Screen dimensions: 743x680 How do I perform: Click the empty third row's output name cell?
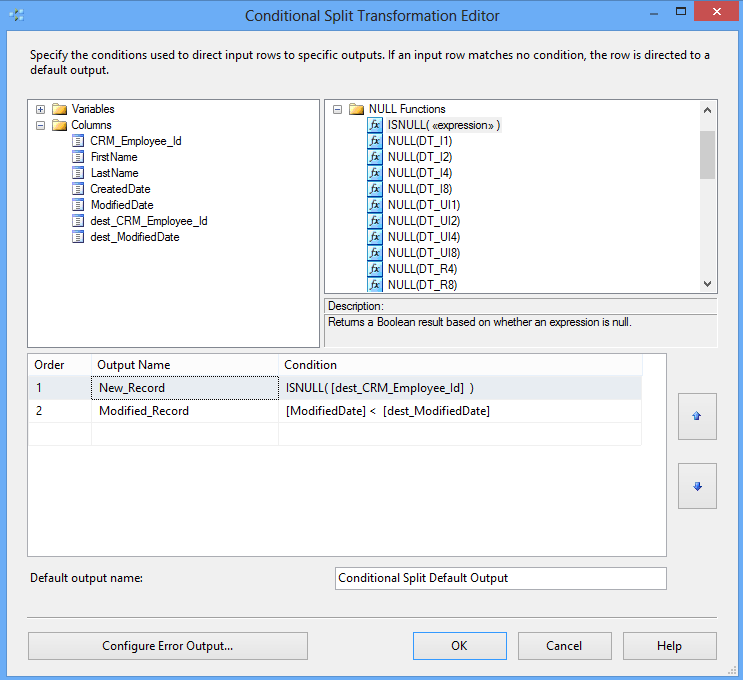point(185,434)
